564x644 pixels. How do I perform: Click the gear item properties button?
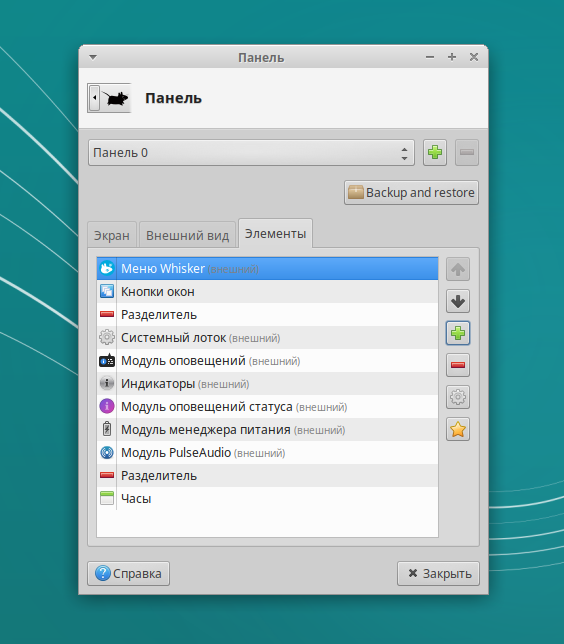tap(458, 397)
